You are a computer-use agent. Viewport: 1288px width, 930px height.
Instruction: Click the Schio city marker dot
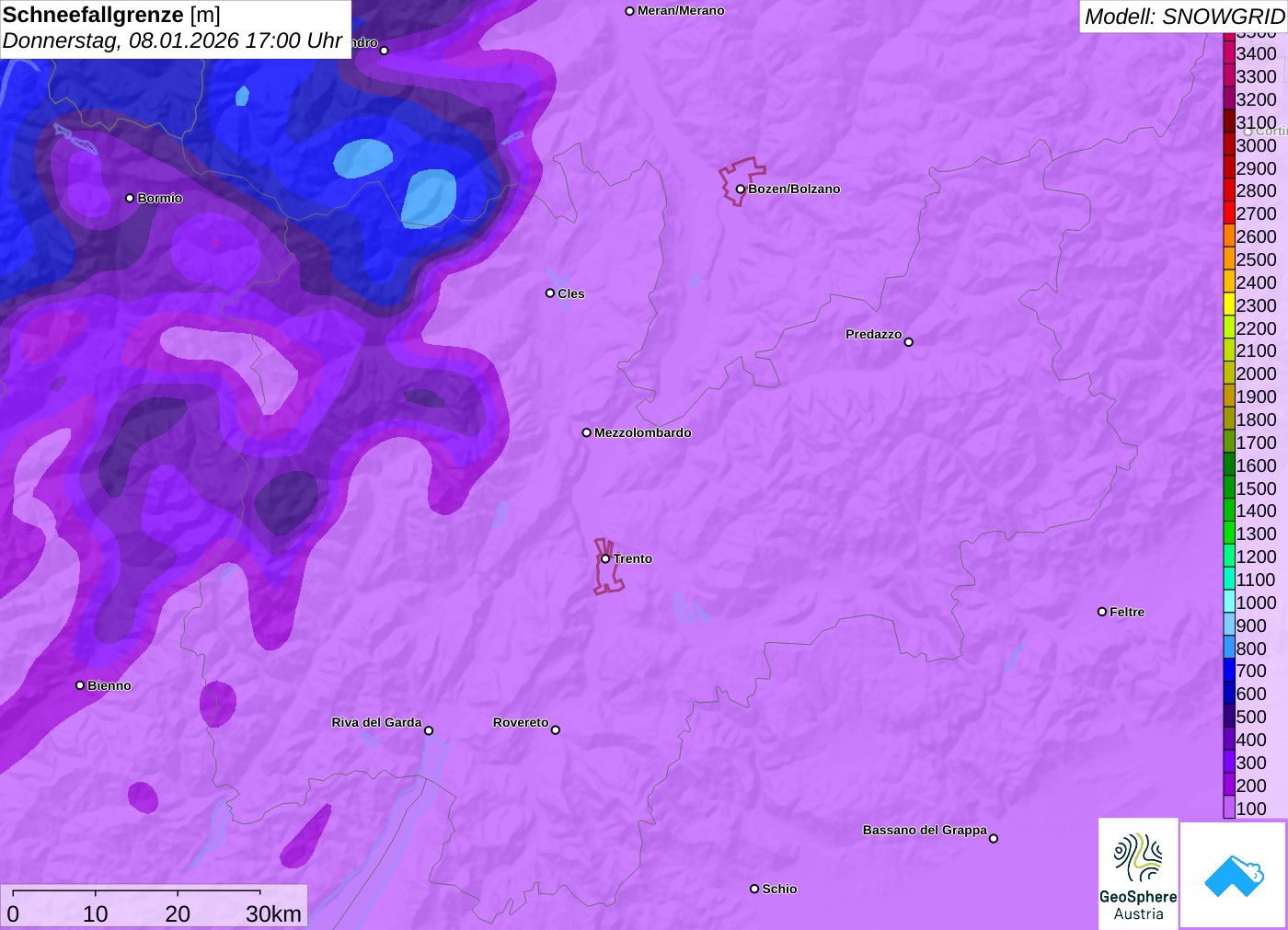tap(754, 889)
